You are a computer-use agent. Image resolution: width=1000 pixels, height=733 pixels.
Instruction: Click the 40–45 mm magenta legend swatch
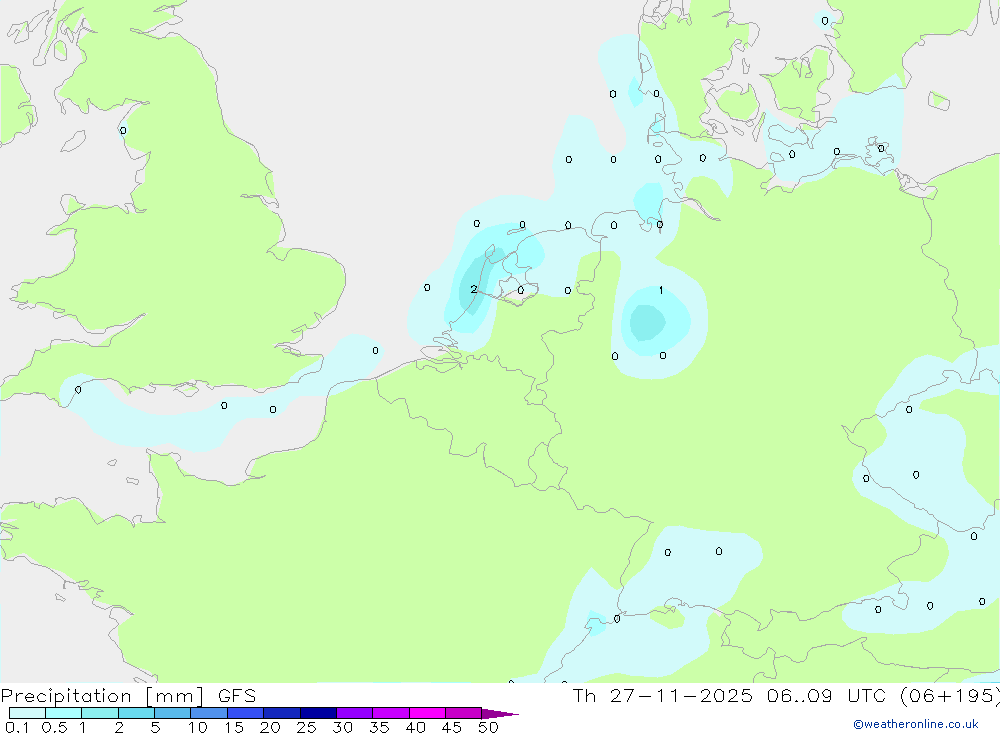pos(427,713)
